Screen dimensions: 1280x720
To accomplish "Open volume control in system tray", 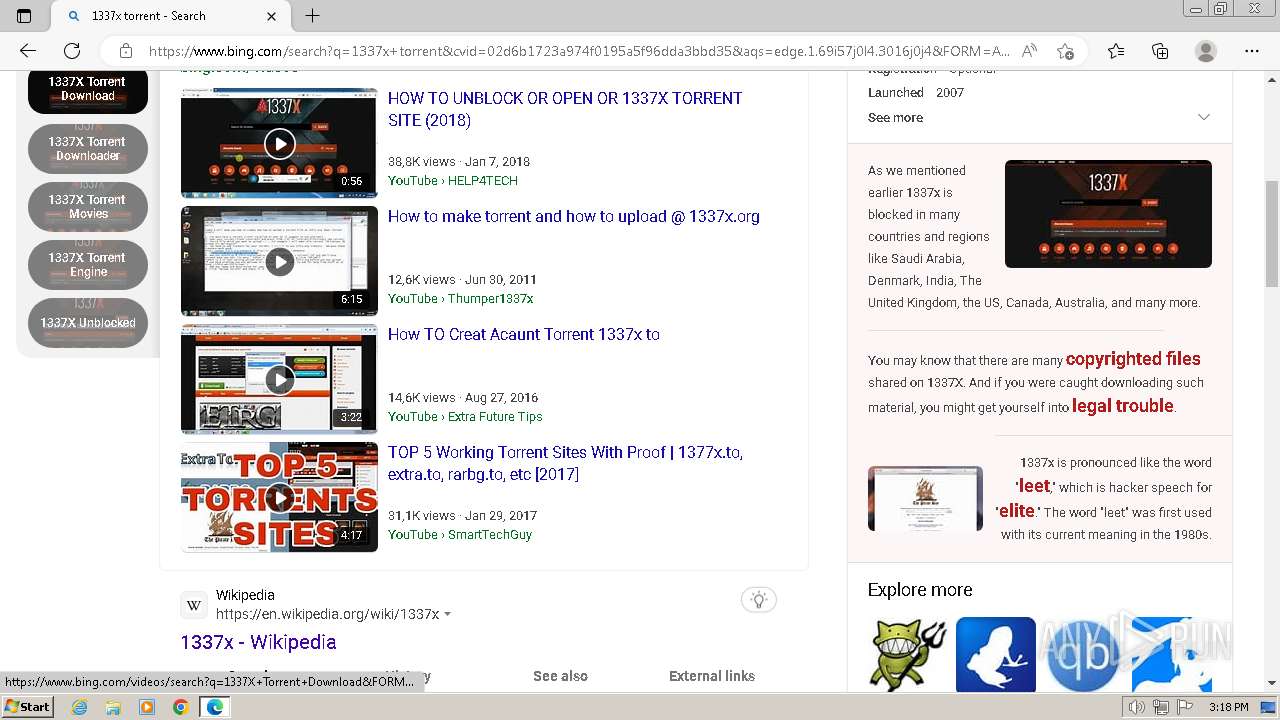I will point(1137,707).
